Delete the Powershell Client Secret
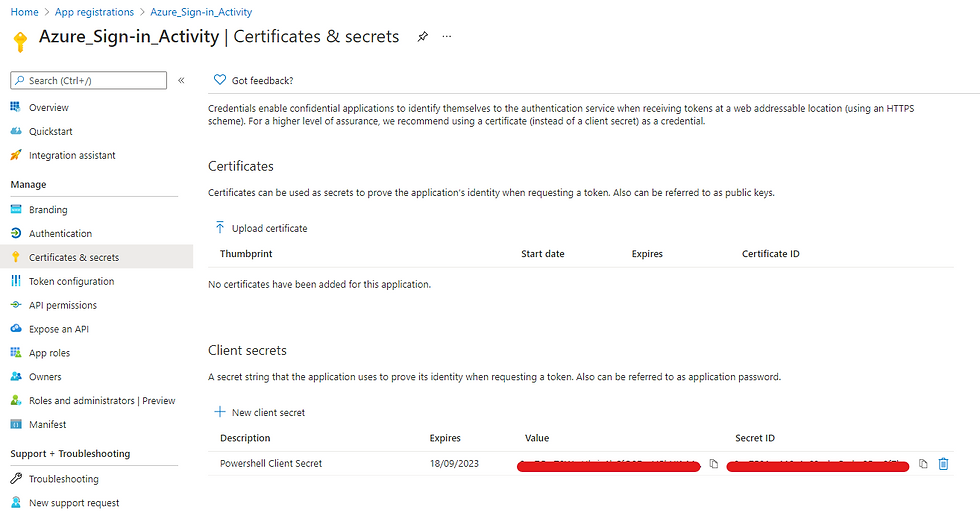 click(x=943, y=463)
